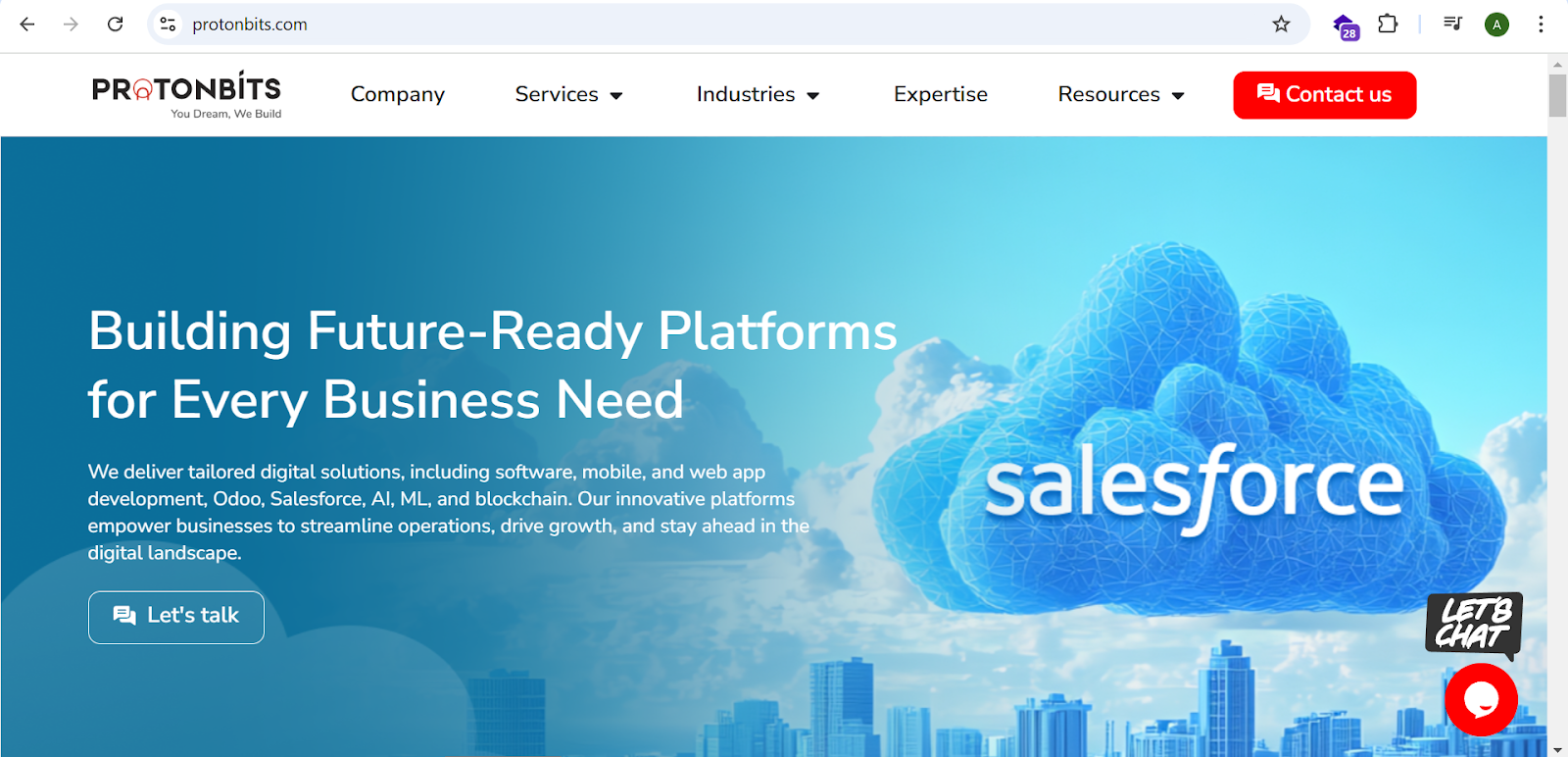Expand the Services dropdown arrow

(x=616, y=96)
